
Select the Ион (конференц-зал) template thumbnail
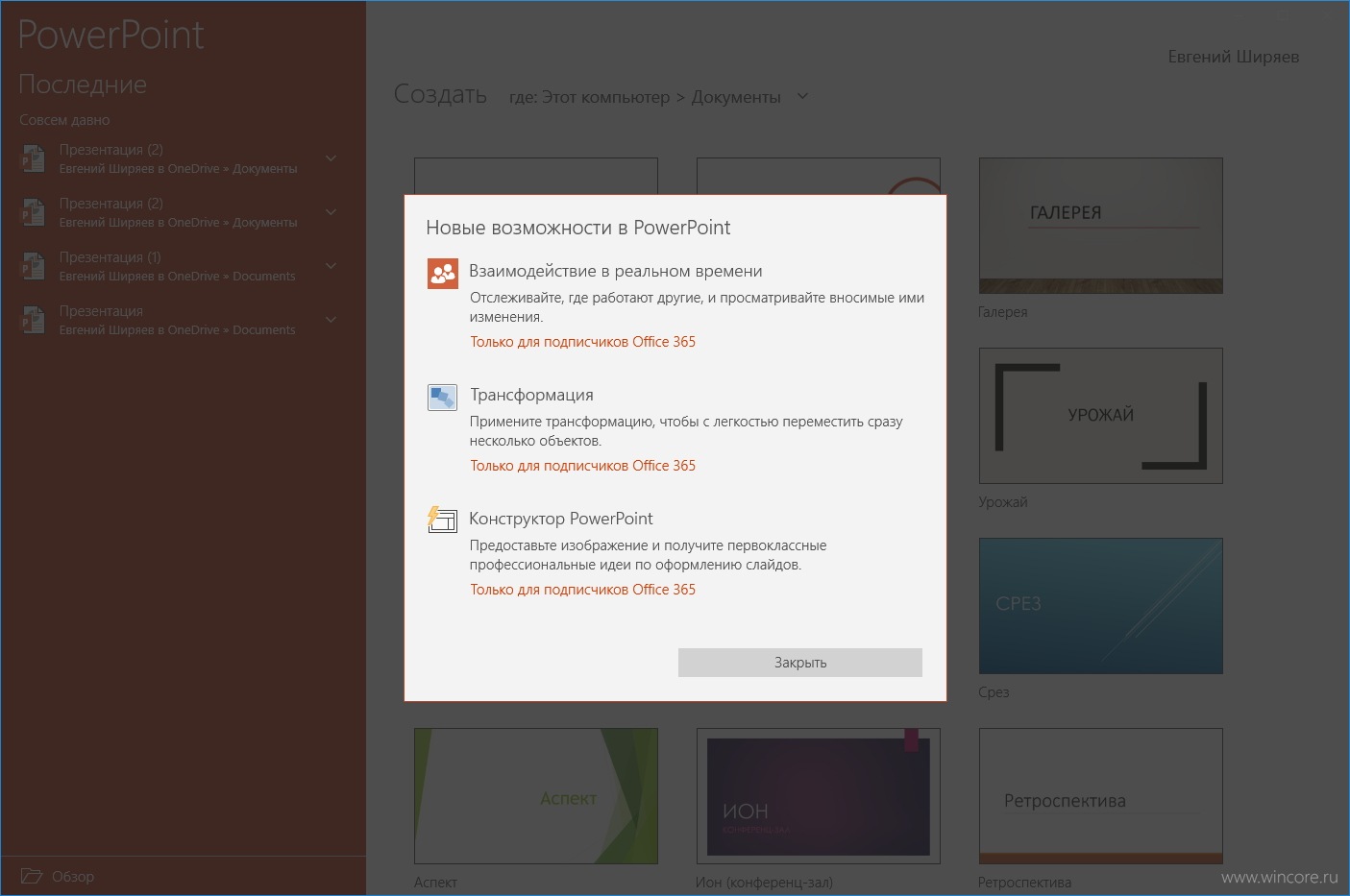coord(818,796)
